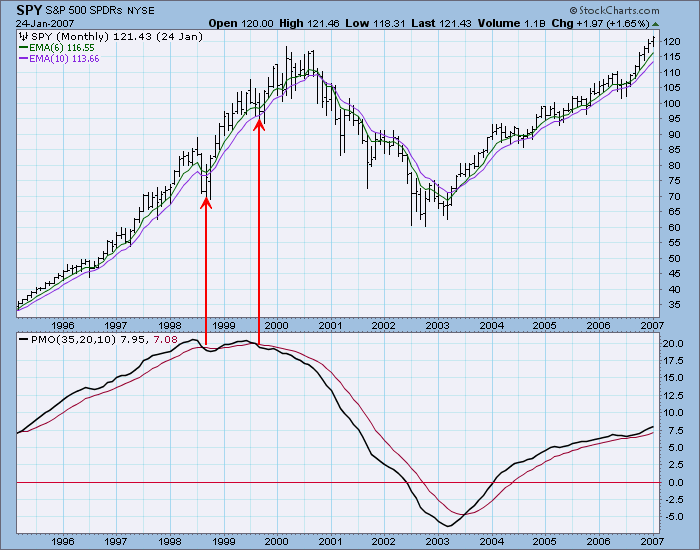This screenshot has height=550, width=700.
Task: Click the red 7.08 signal value in PMO legend
Action: (x=166, y=340)
